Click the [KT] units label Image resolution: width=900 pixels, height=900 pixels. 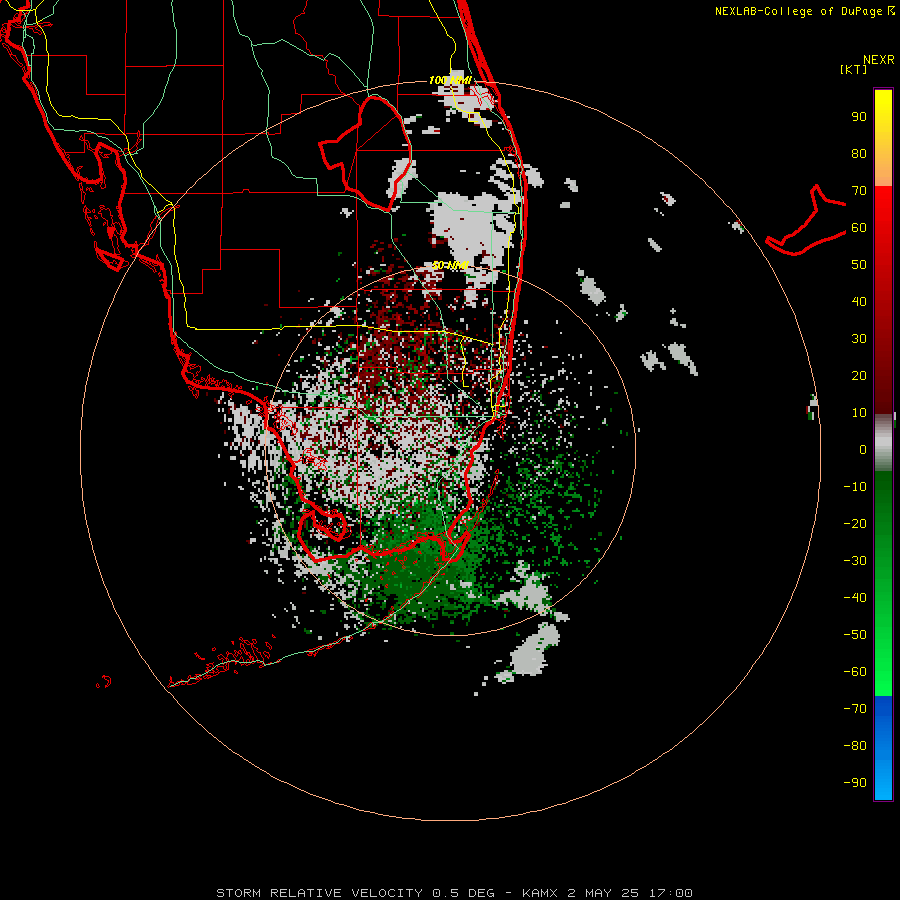pyautogui.click(x=853, y=69)
